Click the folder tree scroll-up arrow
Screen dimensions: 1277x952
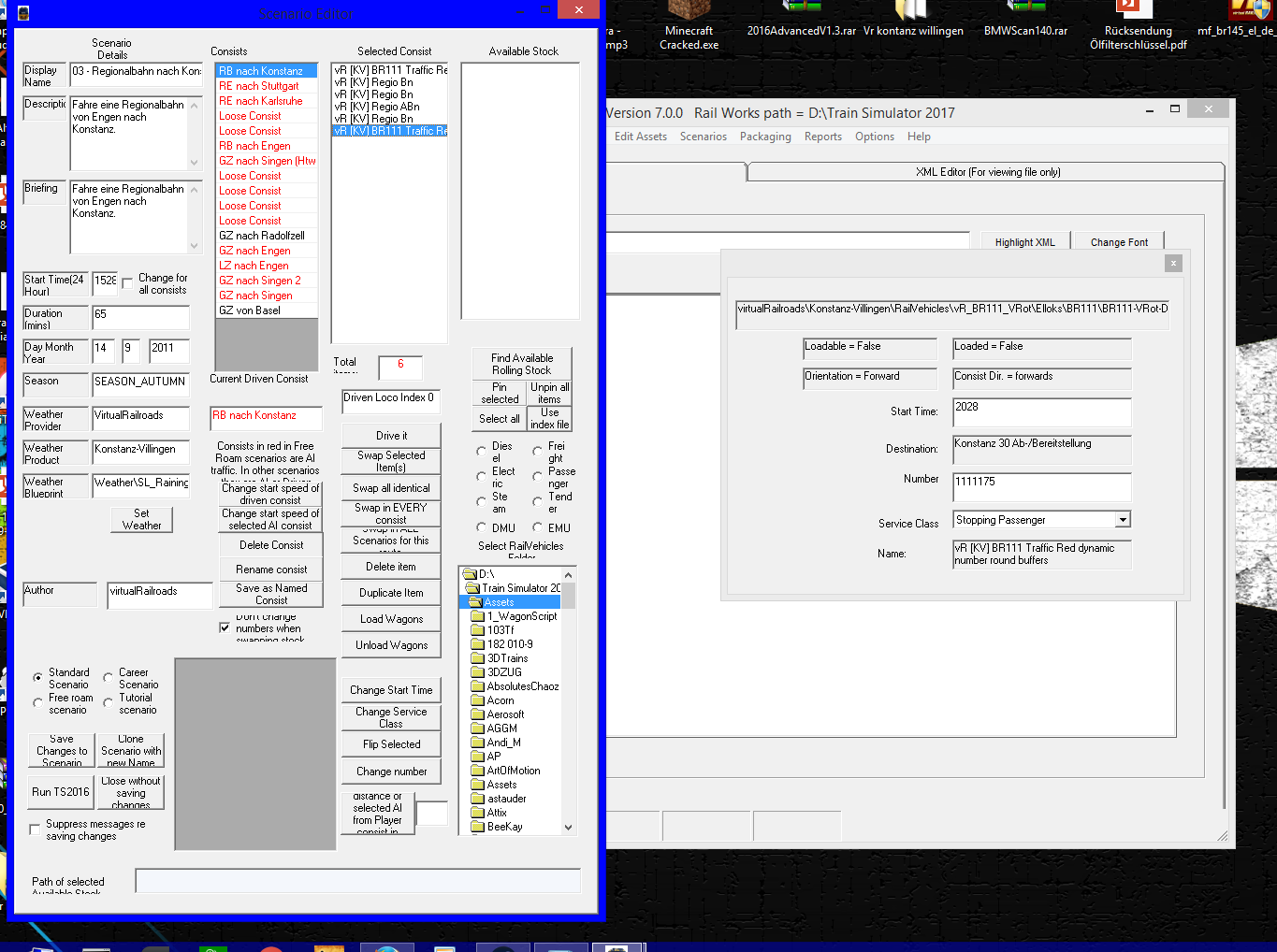pos(568,574)
